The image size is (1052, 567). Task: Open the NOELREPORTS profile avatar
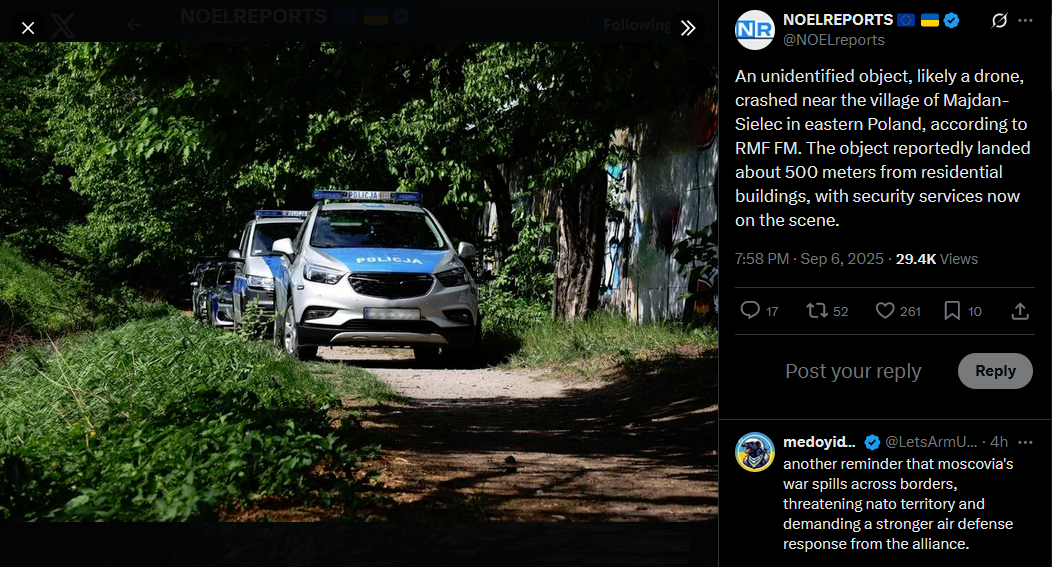coord(755,30)
